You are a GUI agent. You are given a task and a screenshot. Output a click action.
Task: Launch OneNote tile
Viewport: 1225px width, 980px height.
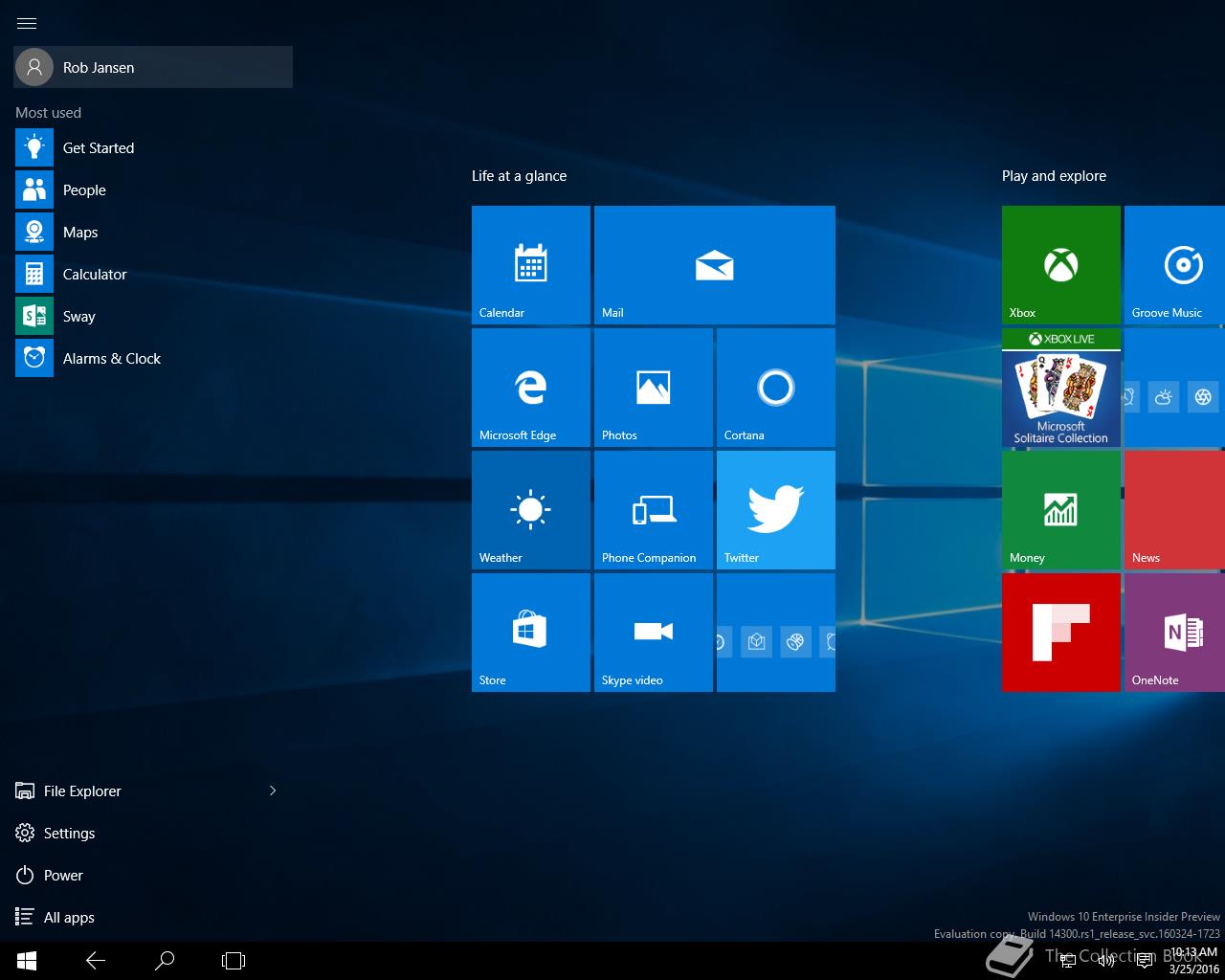click(1175, 633)
